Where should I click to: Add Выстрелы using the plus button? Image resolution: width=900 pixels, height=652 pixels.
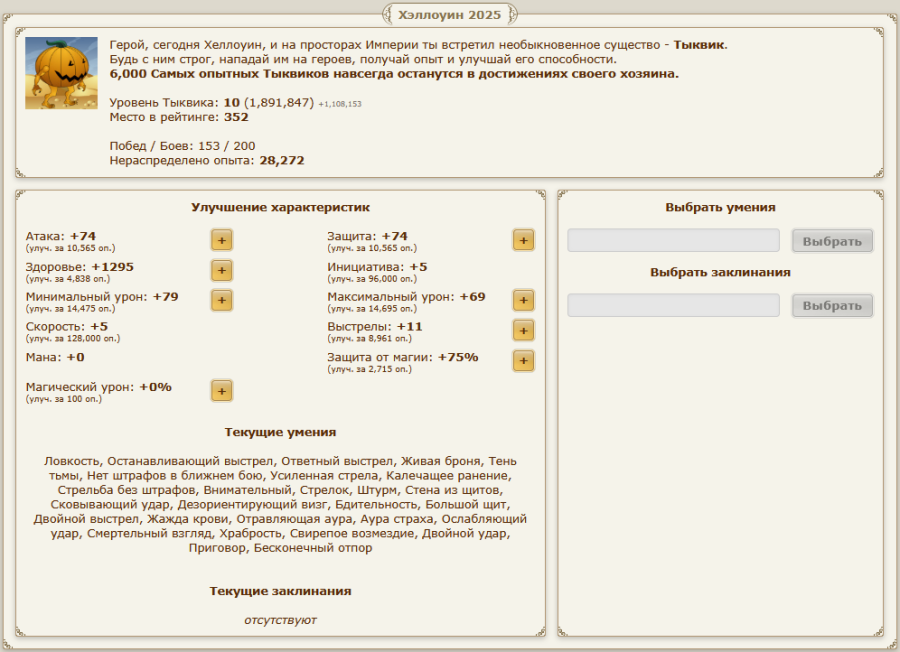click(523, 330)
